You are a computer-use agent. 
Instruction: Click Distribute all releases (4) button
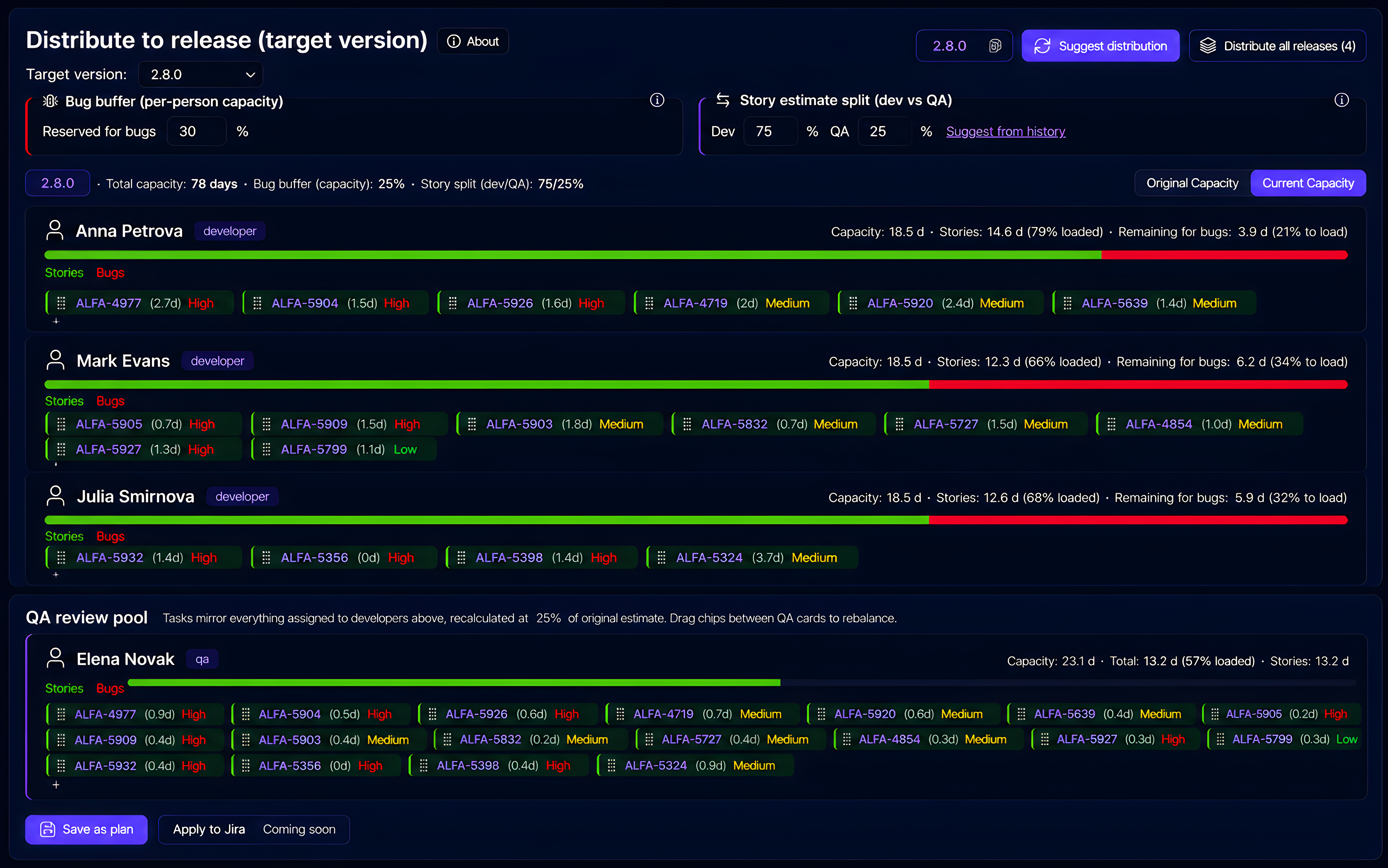pos(1277,46)
